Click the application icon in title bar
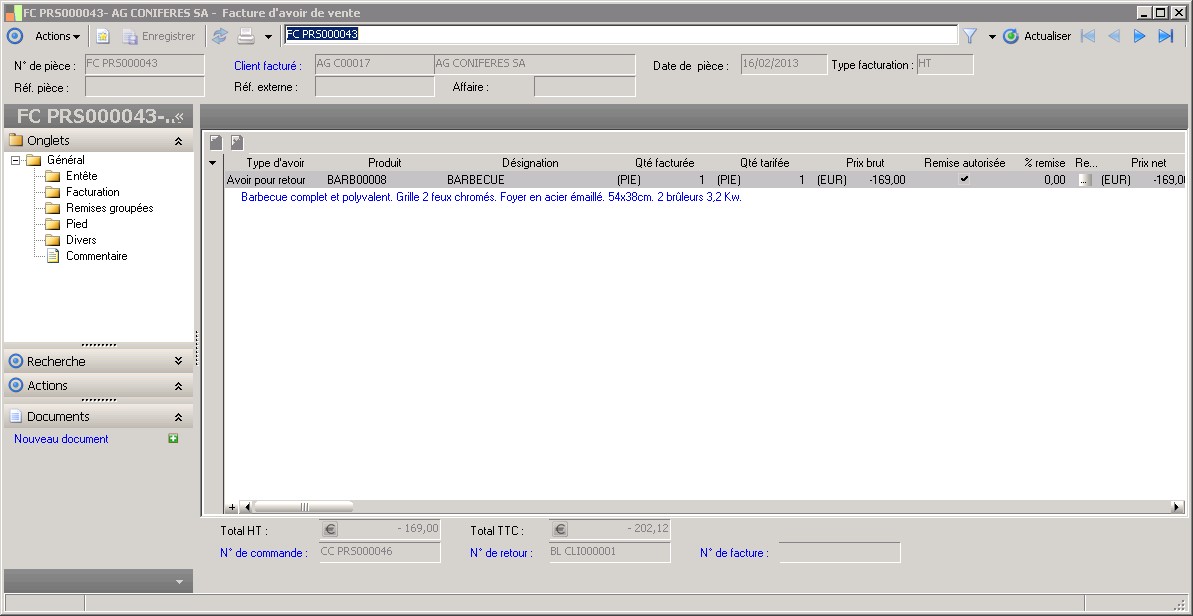Screen dimensions: 1193x616 13,12
